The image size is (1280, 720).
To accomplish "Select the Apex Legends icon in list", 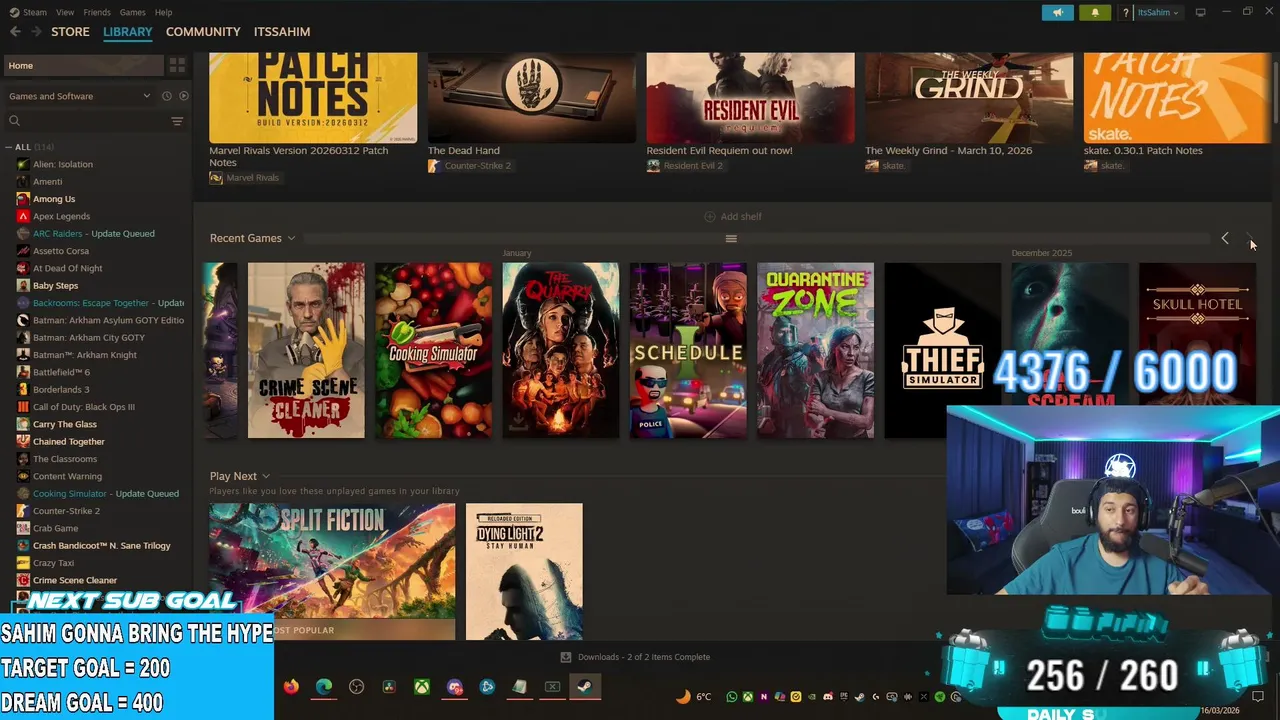I will point(23,216).
